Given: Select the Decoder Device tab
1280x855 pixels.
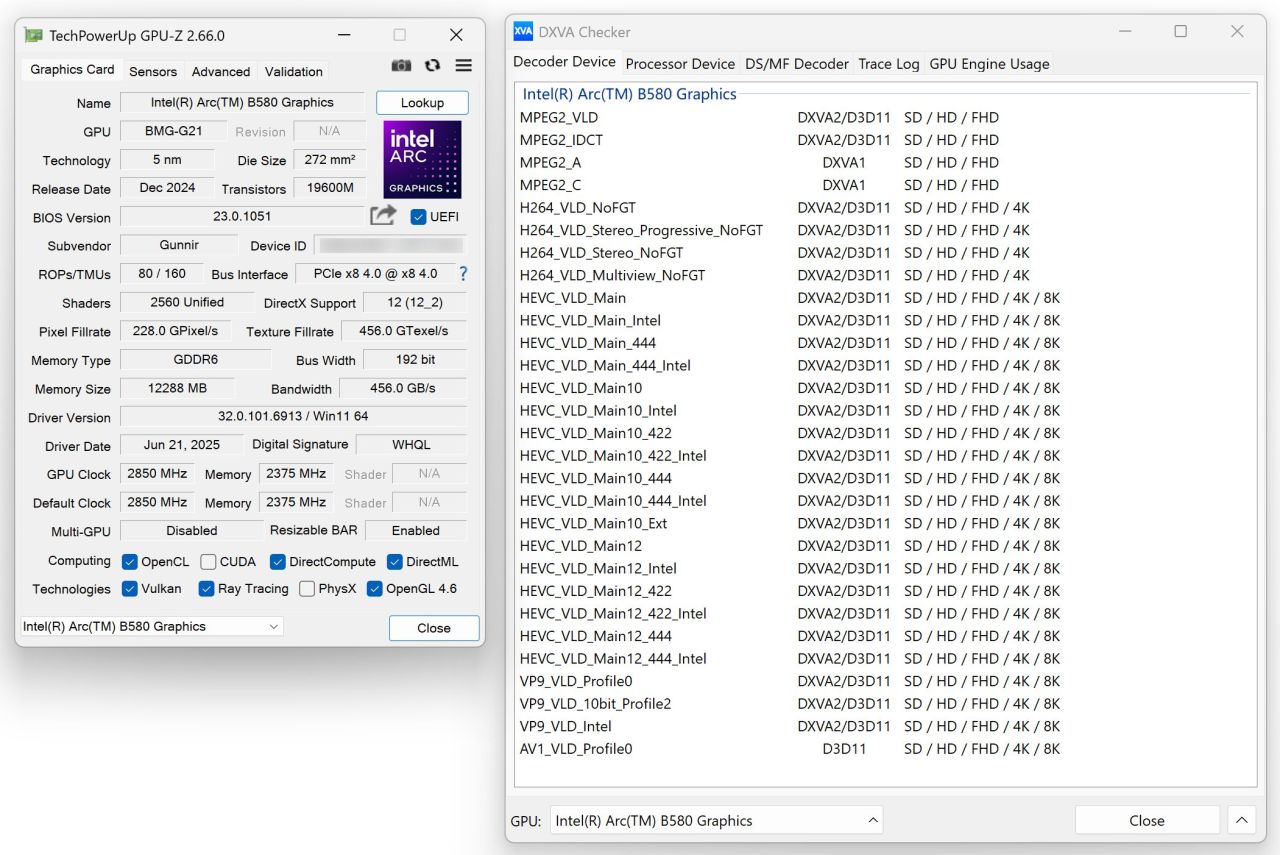Looking at the screenshot, I should coord(564,62).
